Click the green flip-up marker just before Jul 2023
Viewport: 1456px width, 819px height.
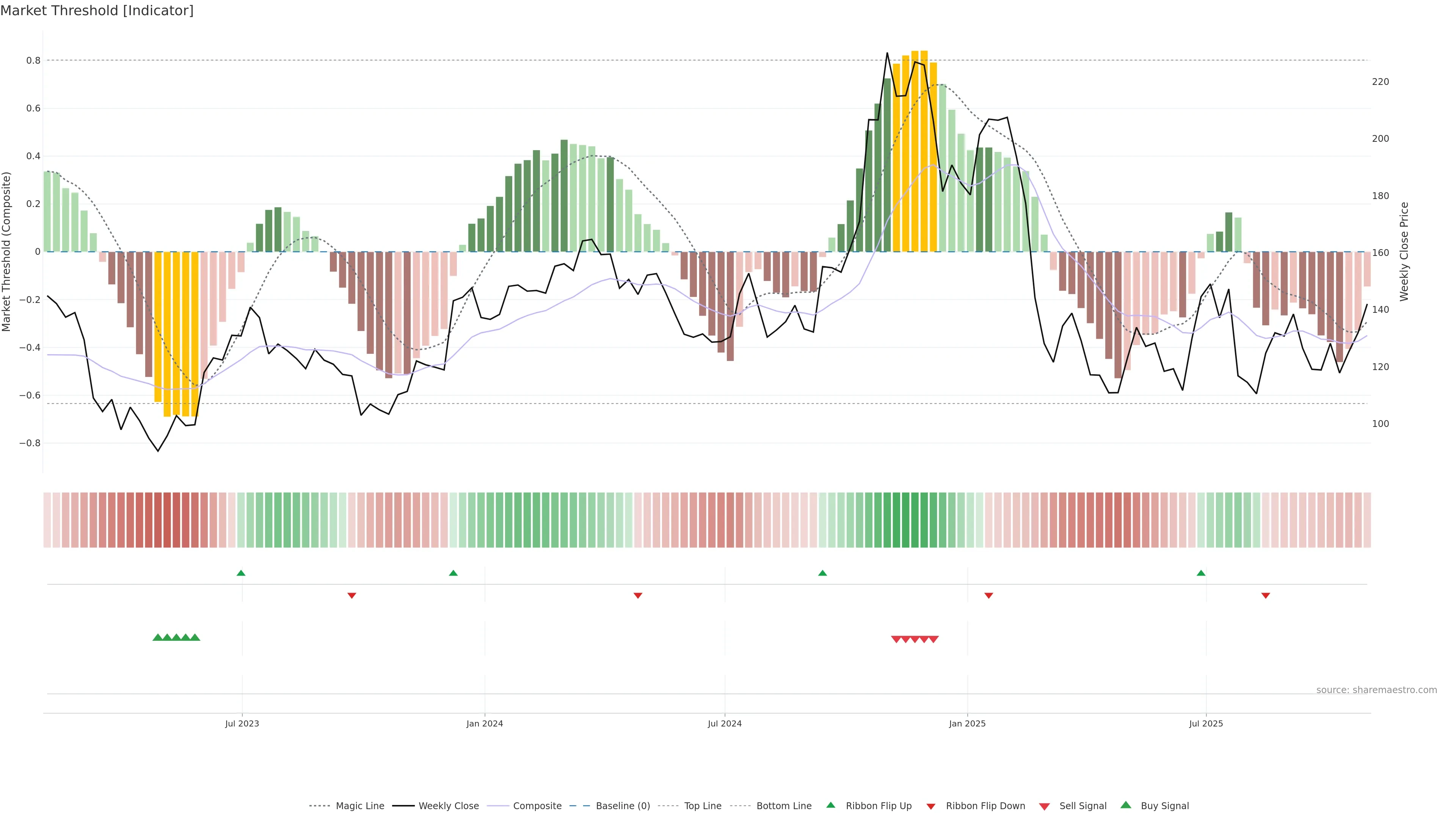241,573
